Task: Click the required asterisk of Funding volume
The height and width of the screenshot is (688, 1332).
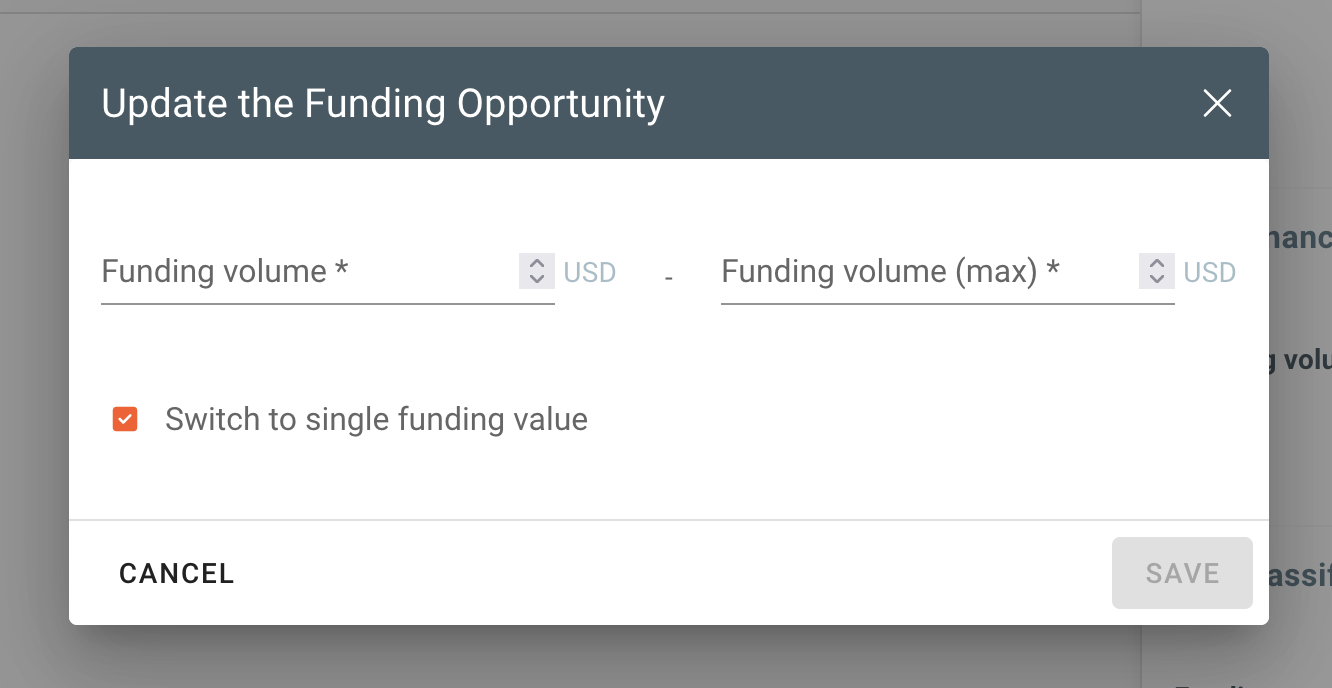Action: pos(342,270)
